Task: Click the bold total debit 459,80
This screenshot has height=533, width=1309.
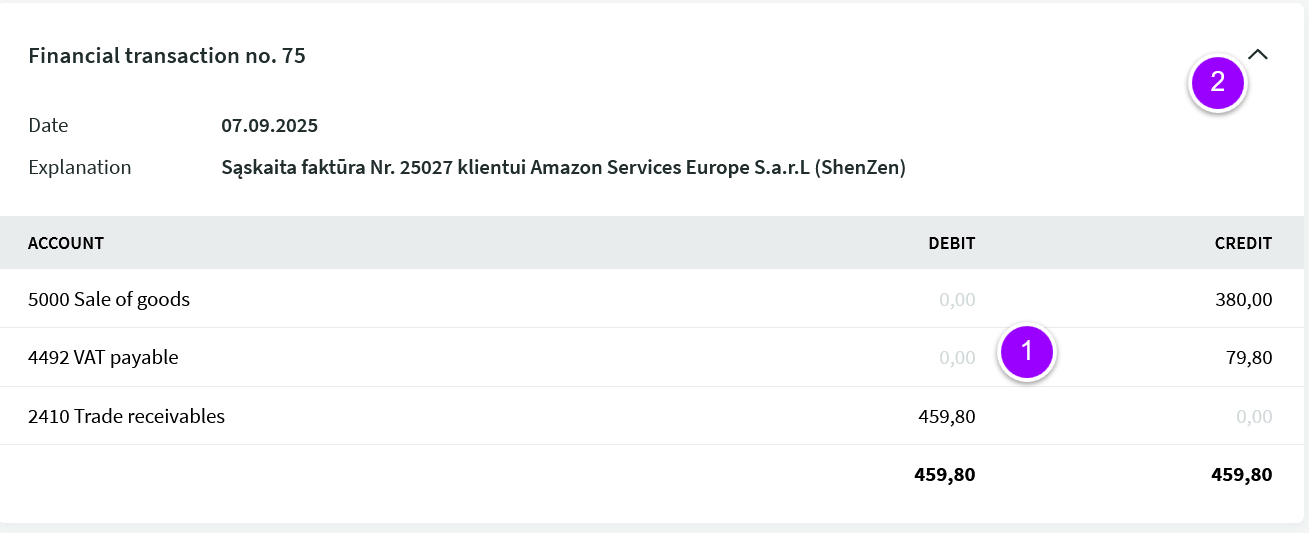Action: pyautogui.click(x=945, y=475)
